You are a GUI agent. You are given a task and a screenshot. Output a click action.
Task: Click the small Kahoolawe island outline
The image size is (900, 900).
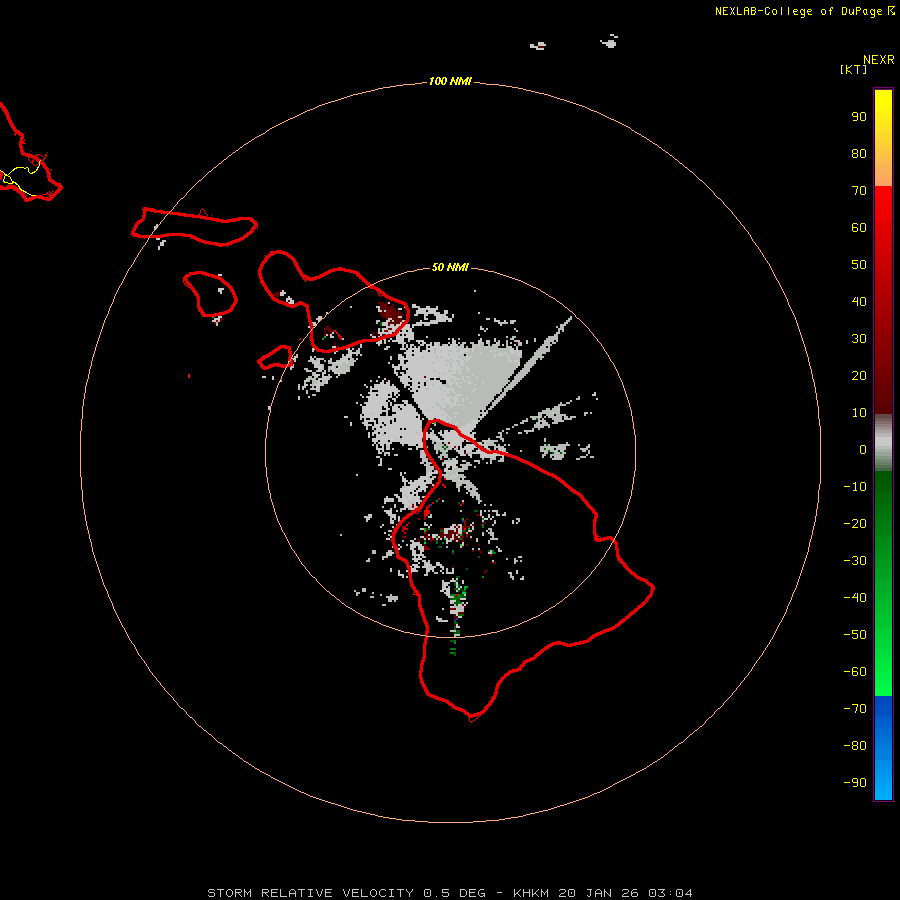coord(276,357)
